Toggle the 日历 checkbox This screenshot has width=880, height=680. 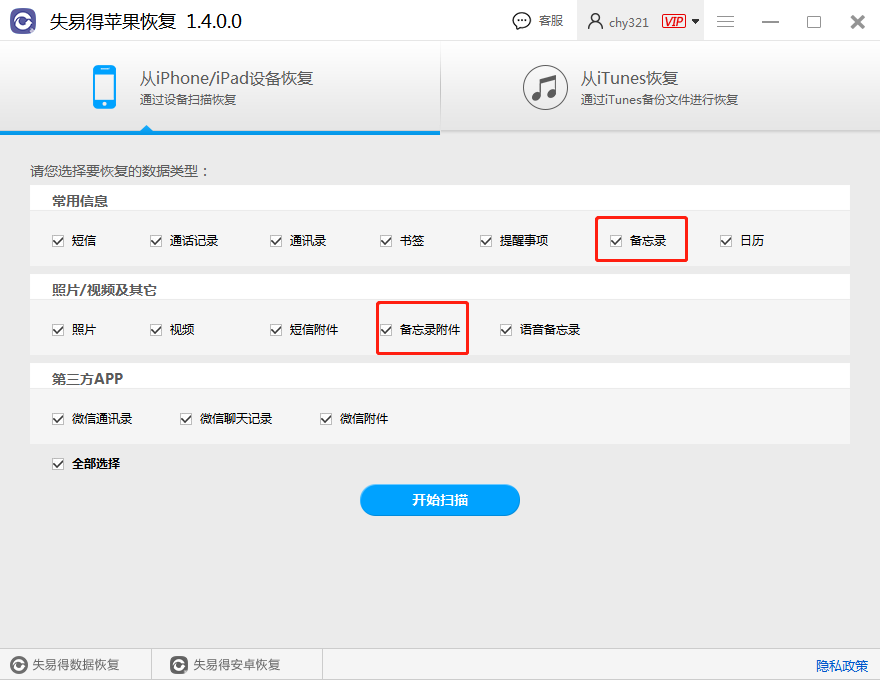click(x=726, y=241)
